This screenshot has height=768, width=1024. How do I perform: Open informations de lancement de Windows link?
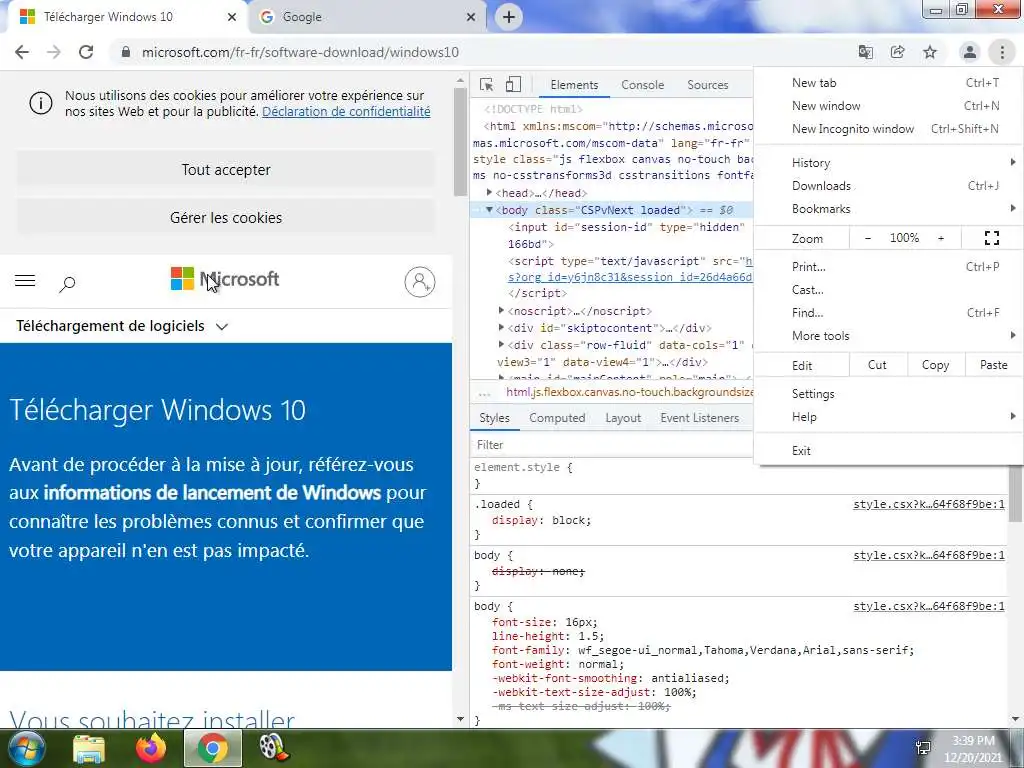pyautogui.click(x=212, y=492)
